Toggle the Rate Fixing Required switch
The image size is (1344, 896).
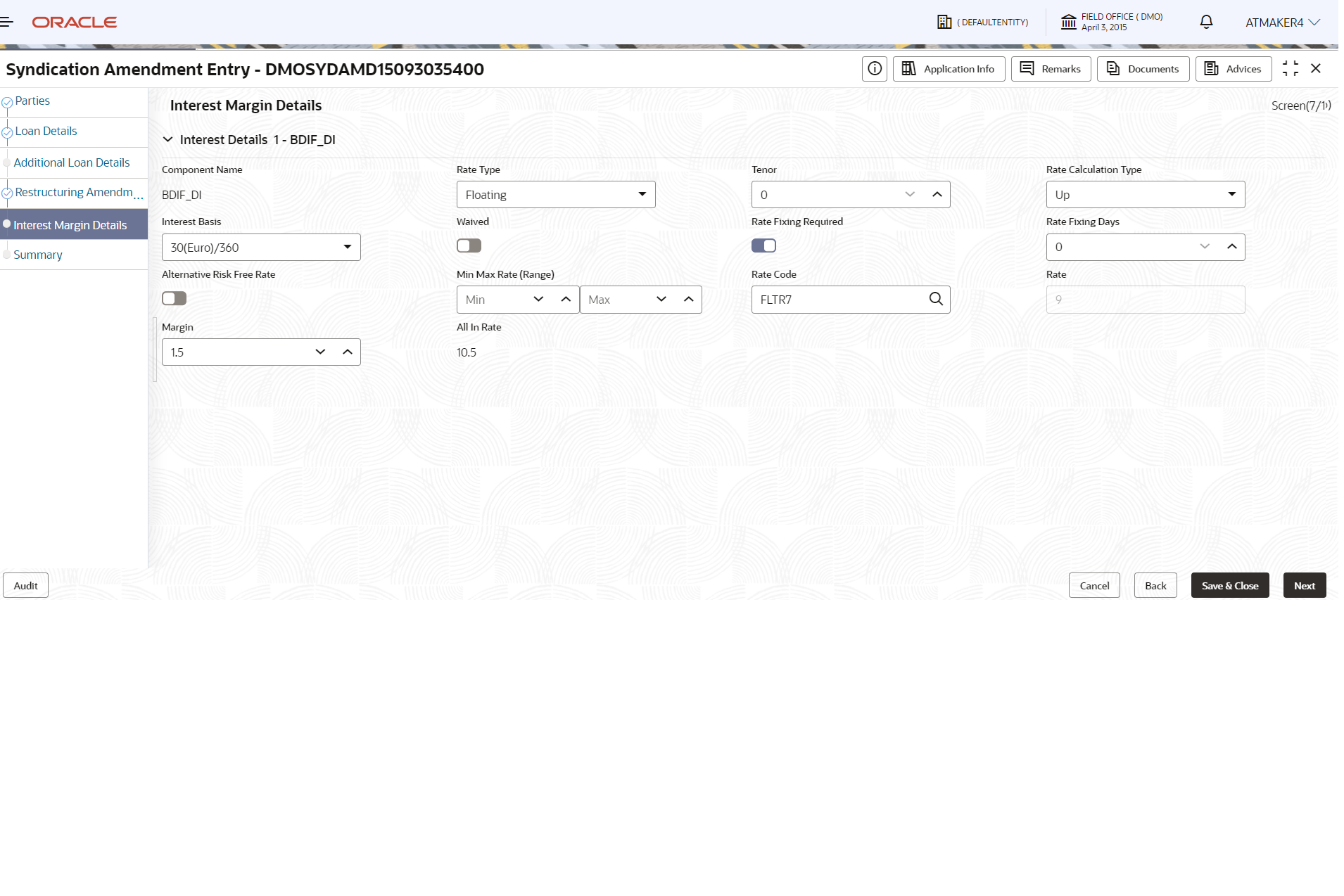pyautogui.click(x=764, y=245)
